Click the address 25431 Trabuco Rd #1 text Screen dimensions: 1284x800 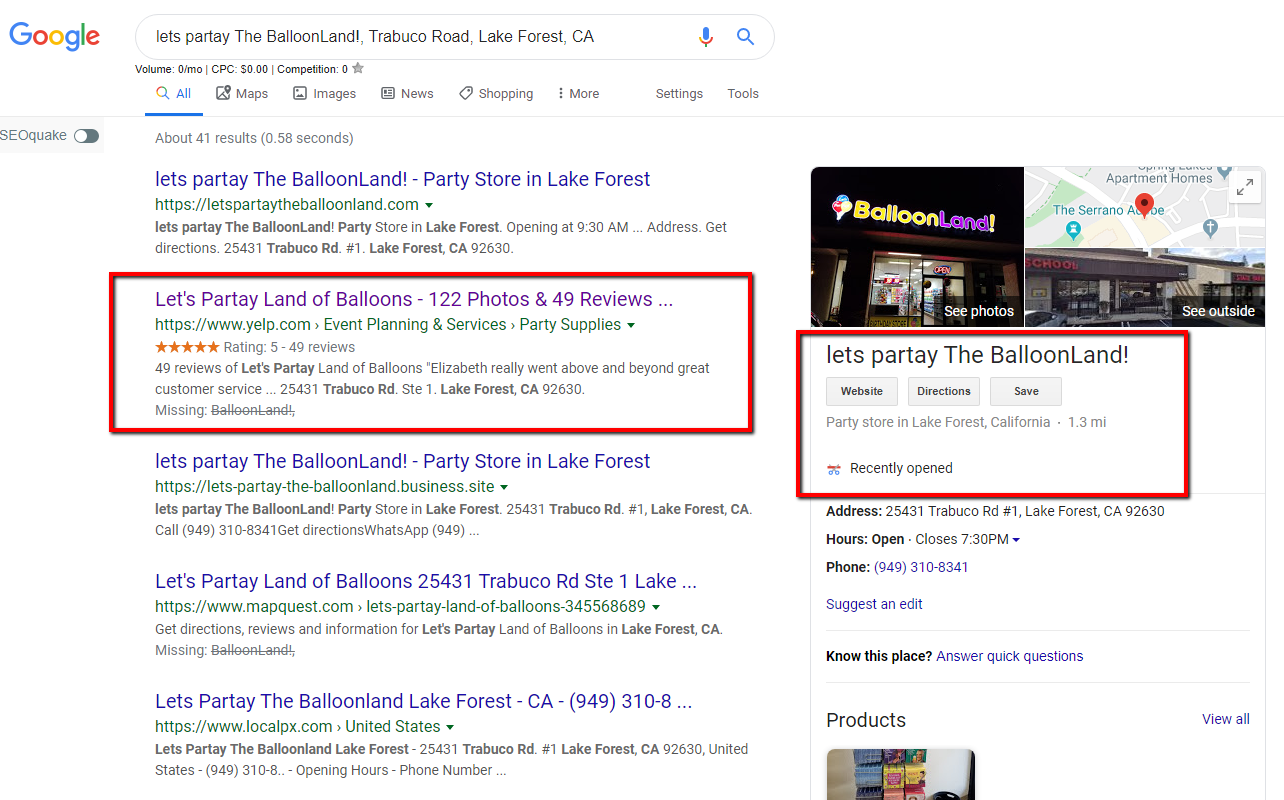(1025, 511)
